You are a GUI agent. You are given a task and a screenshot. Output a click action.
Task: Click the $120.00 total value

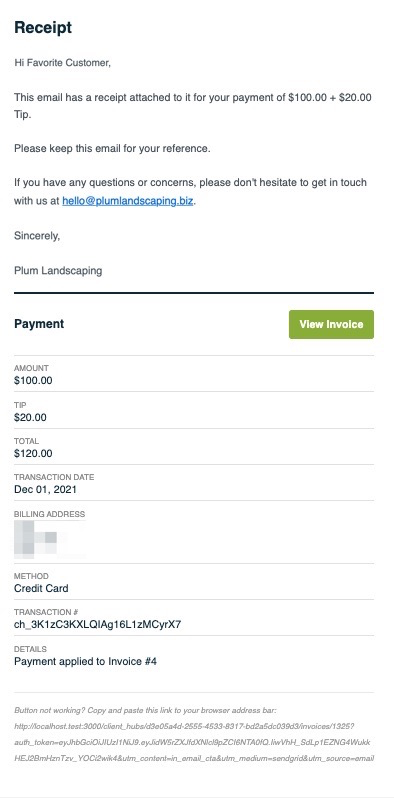point(33,453)
